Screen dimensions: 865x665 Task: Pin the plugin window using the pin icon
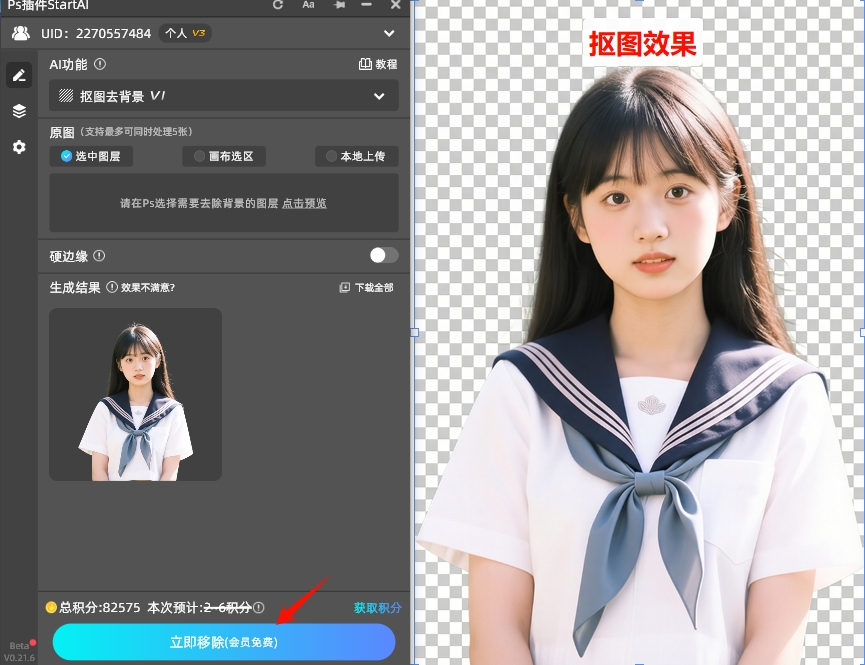(339, 6)
